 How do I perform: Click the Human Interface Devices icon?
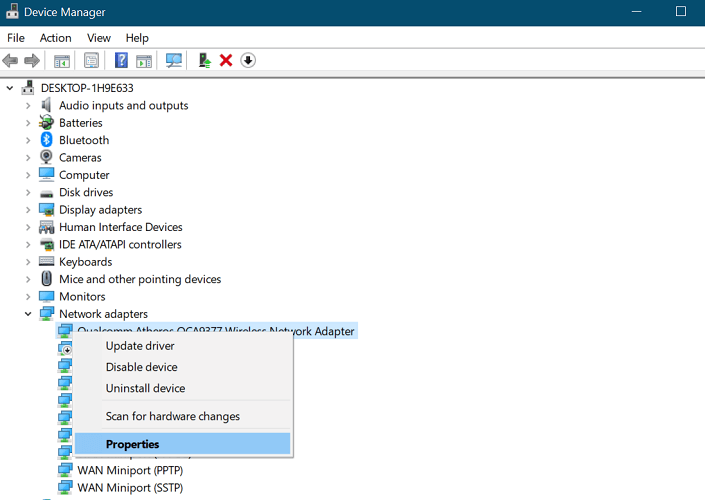tap(46, 227)
